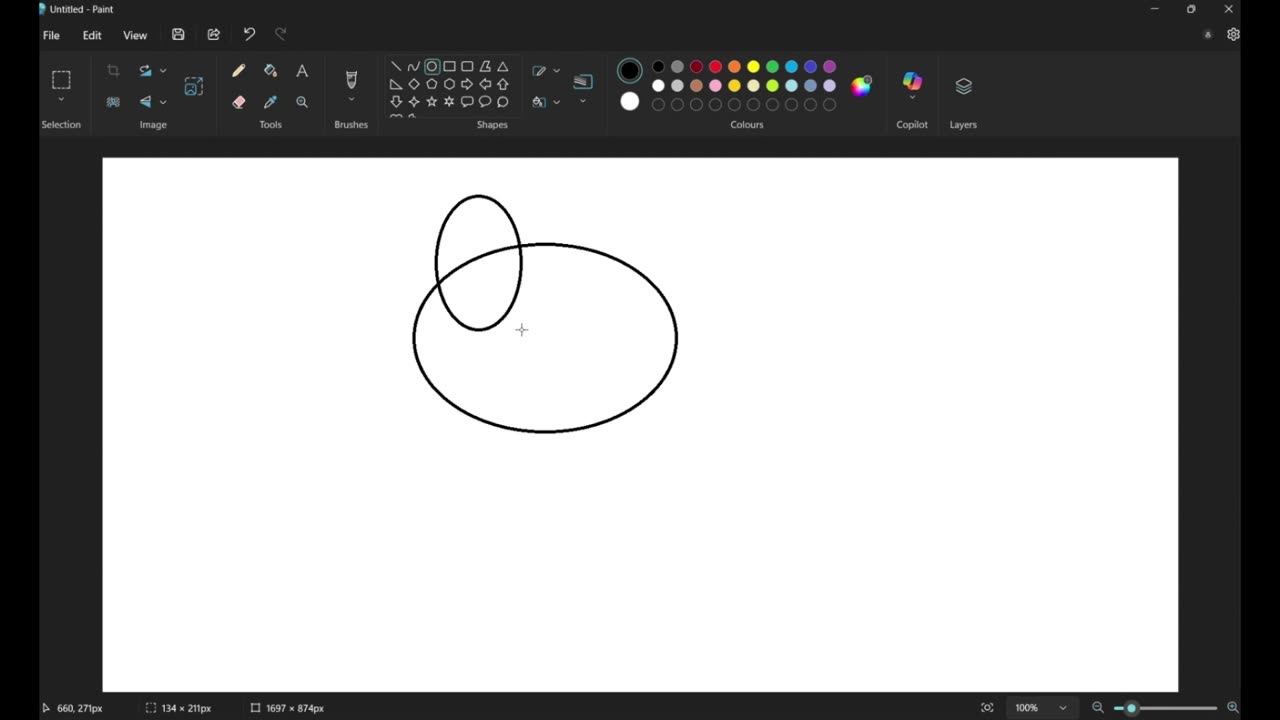Pick the green colour swatch
Viewport: 1280px width, 720px height.
(x=772, y=67)
